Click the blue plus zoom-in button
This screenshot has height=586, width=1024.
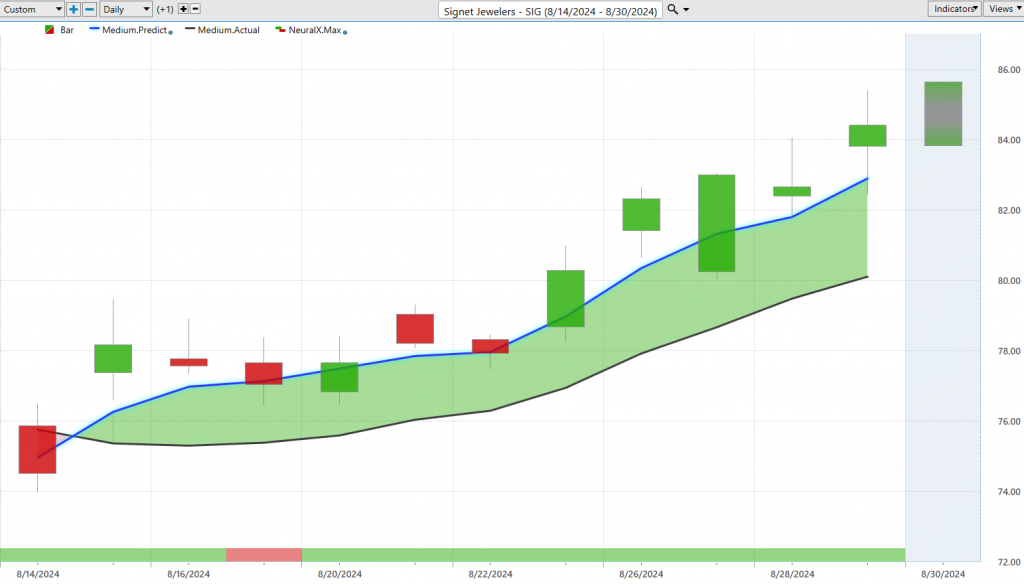[73, 9]
